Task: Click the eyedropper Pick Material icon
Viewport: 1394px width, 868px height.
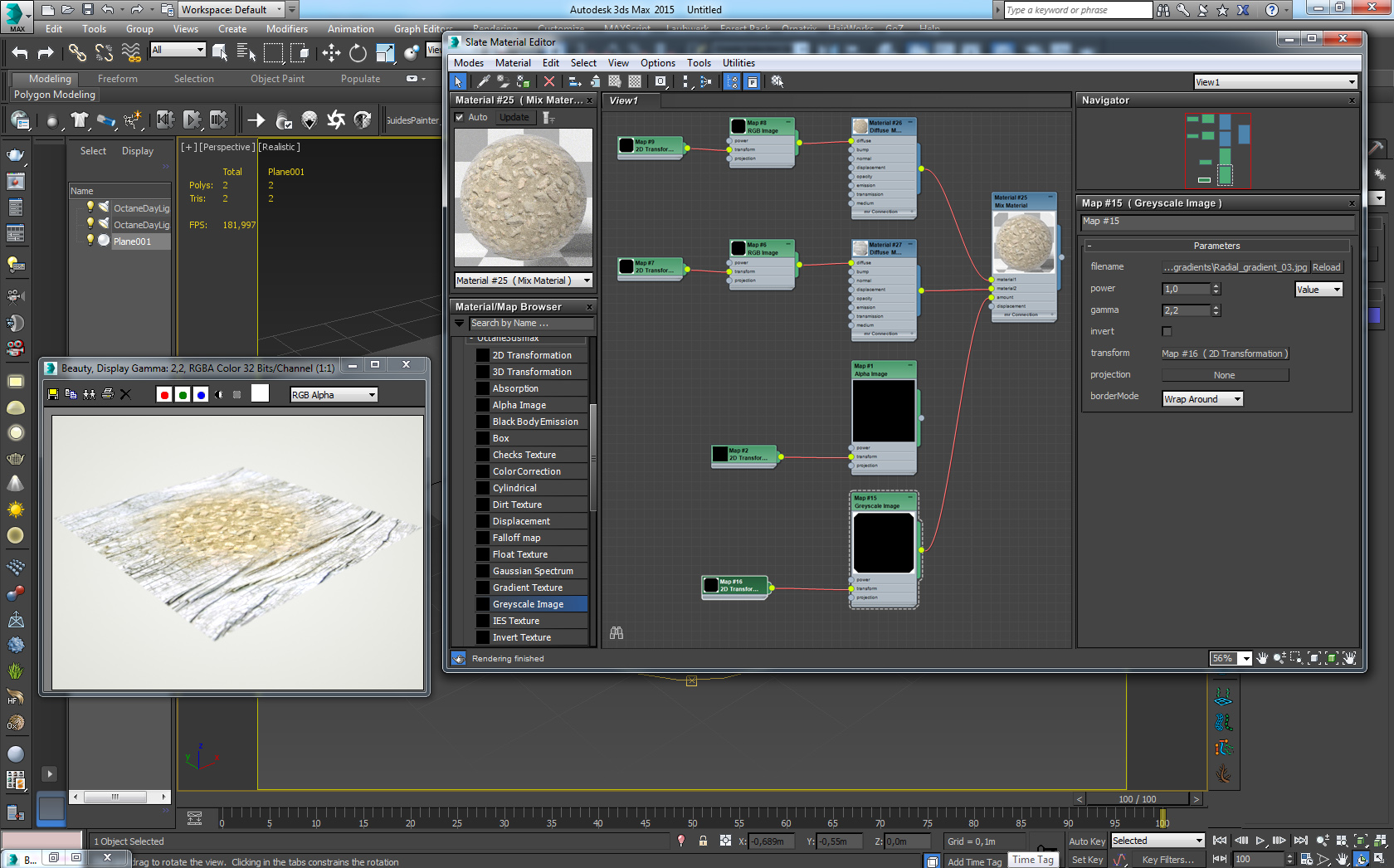Action: pos(484,81)
